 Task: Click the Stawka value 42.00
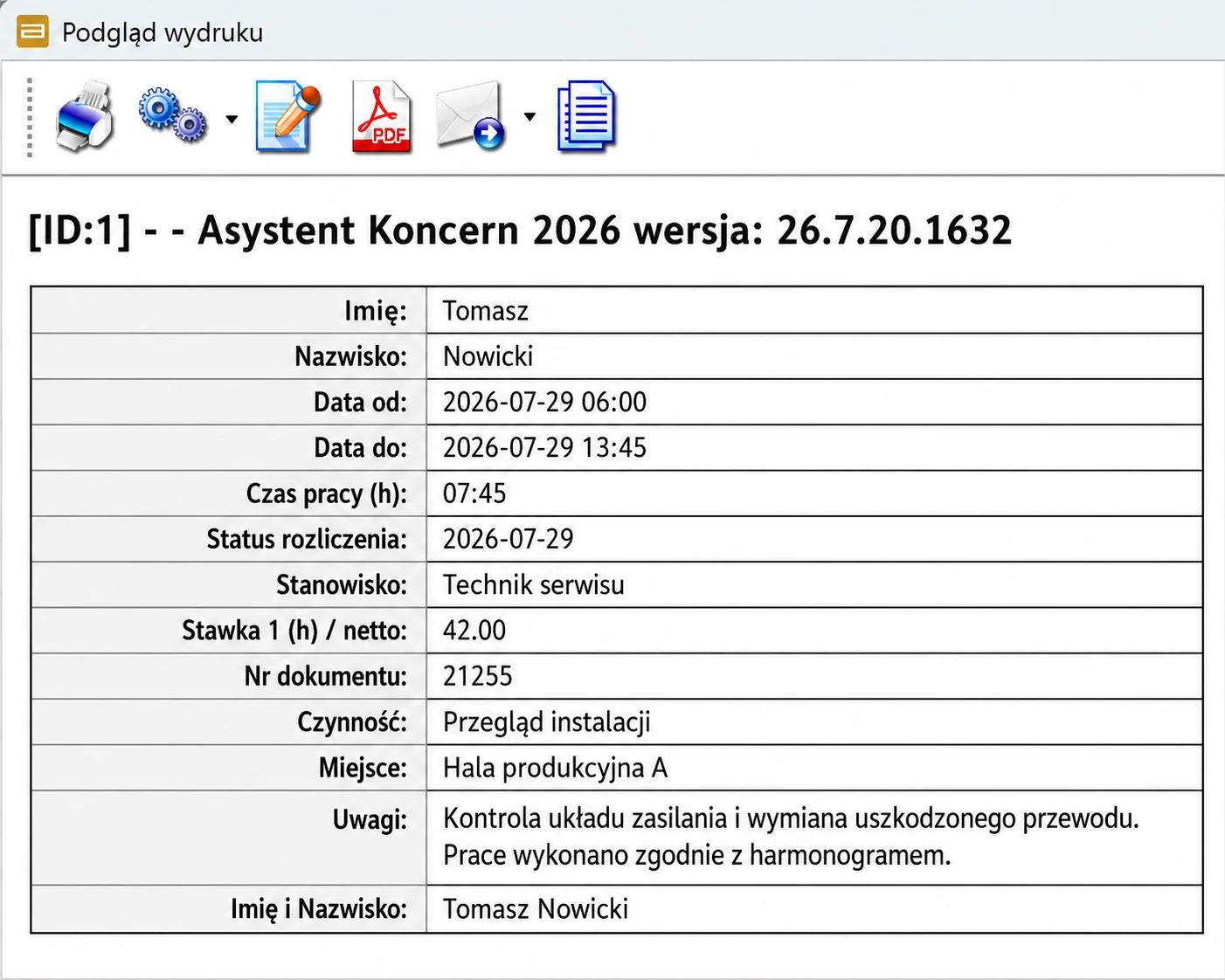[474, 631]
